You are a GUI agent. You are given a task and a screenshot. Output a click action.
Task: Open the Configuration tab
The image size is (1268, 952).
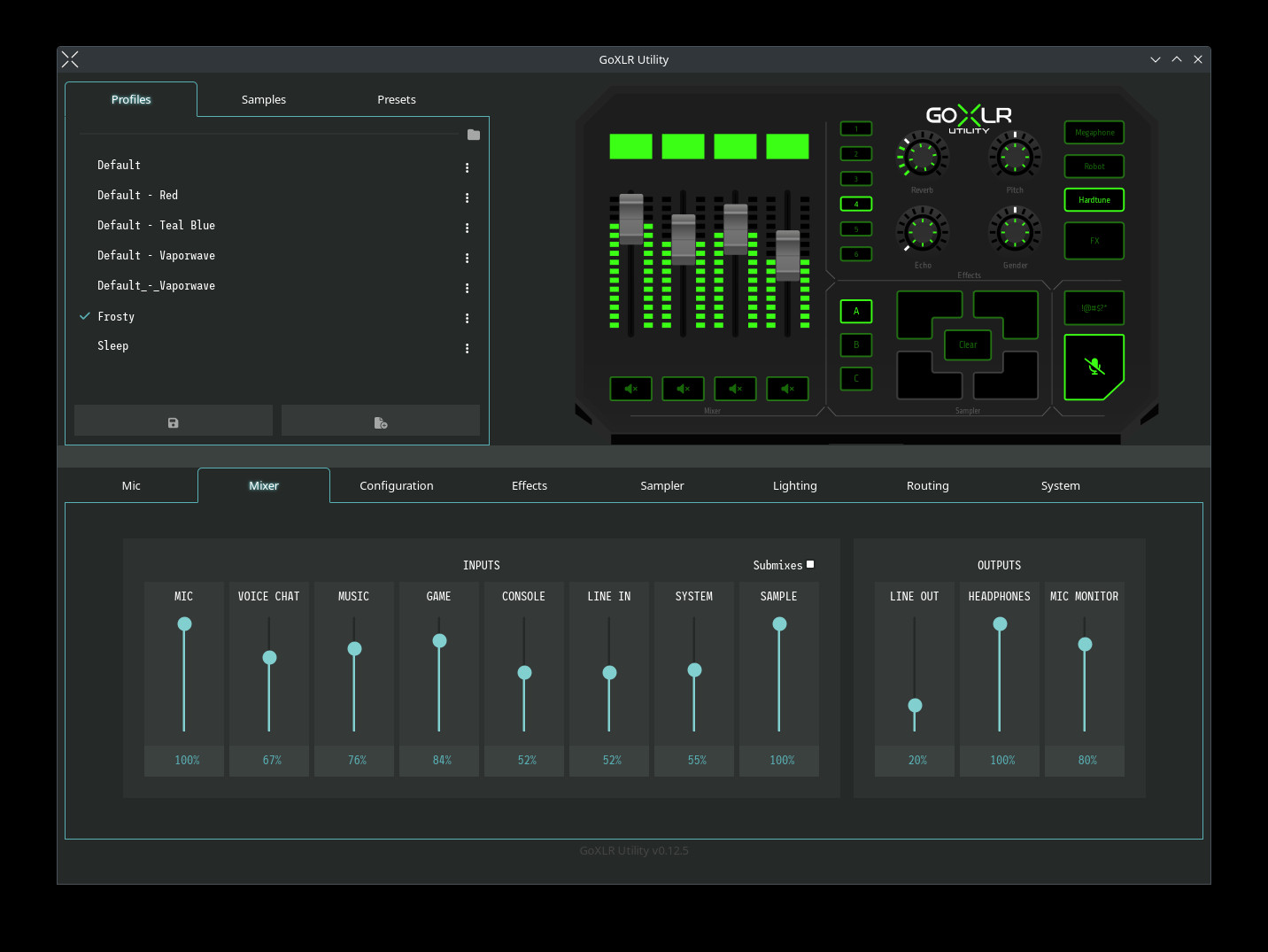397,485
